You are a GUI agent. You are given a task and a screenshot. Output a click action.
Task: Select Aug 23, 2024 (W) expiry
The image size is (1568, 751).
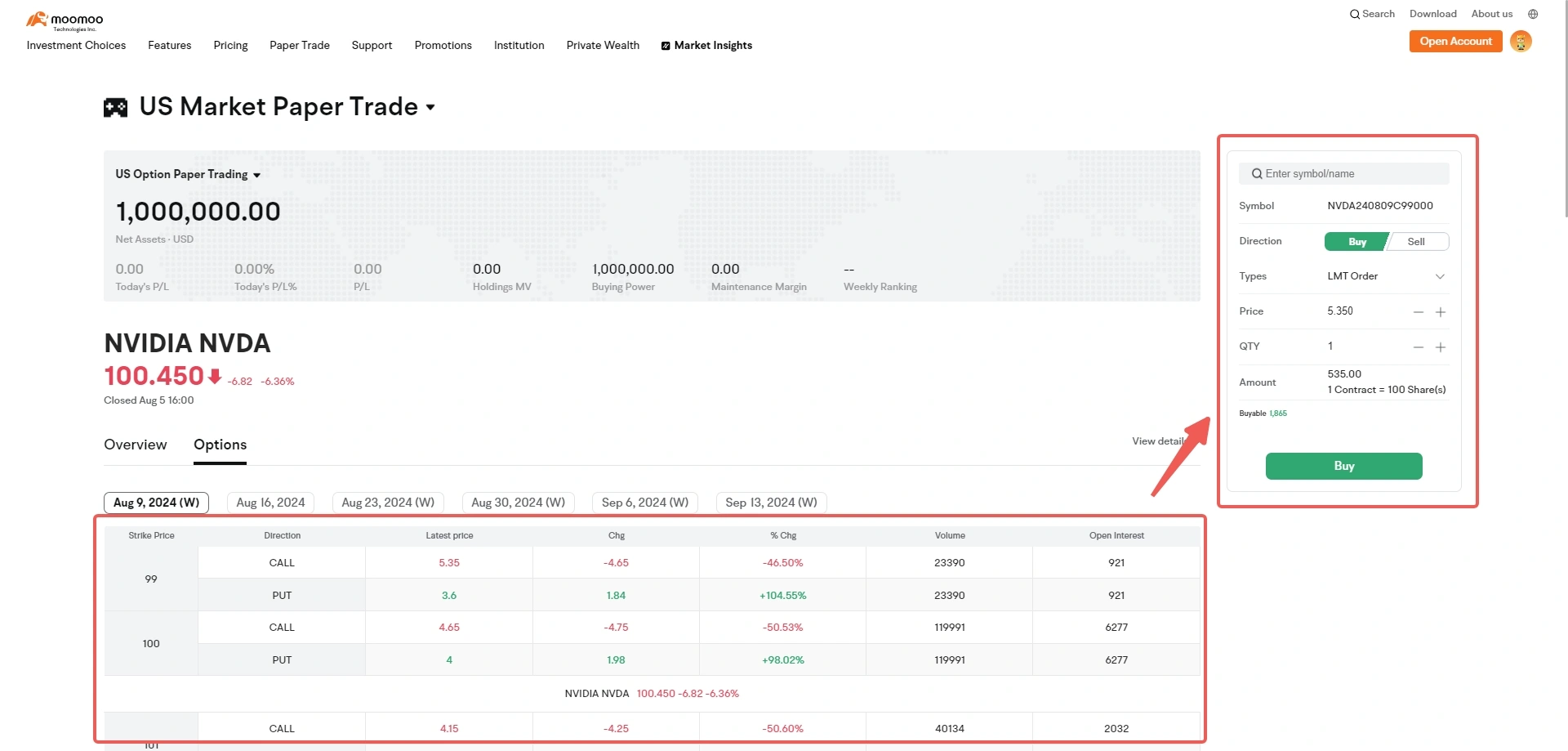click(388, 503)
